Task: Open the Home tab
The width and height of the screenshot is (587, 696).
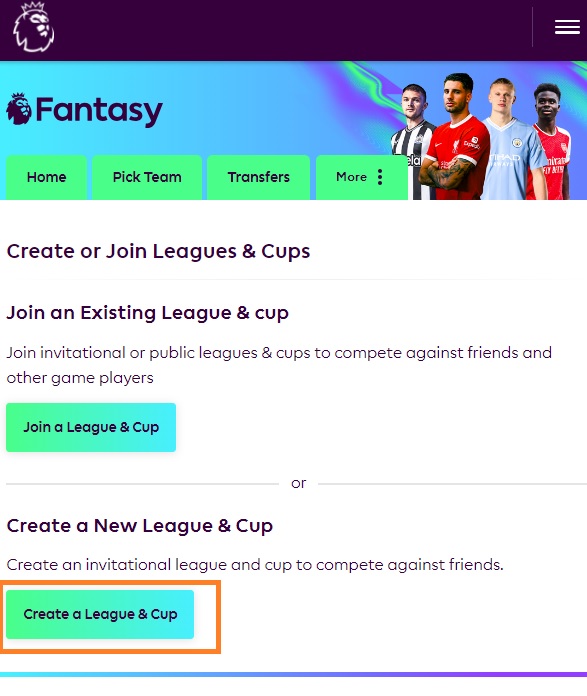Action: pyautogui.click(x=46, y=177)
